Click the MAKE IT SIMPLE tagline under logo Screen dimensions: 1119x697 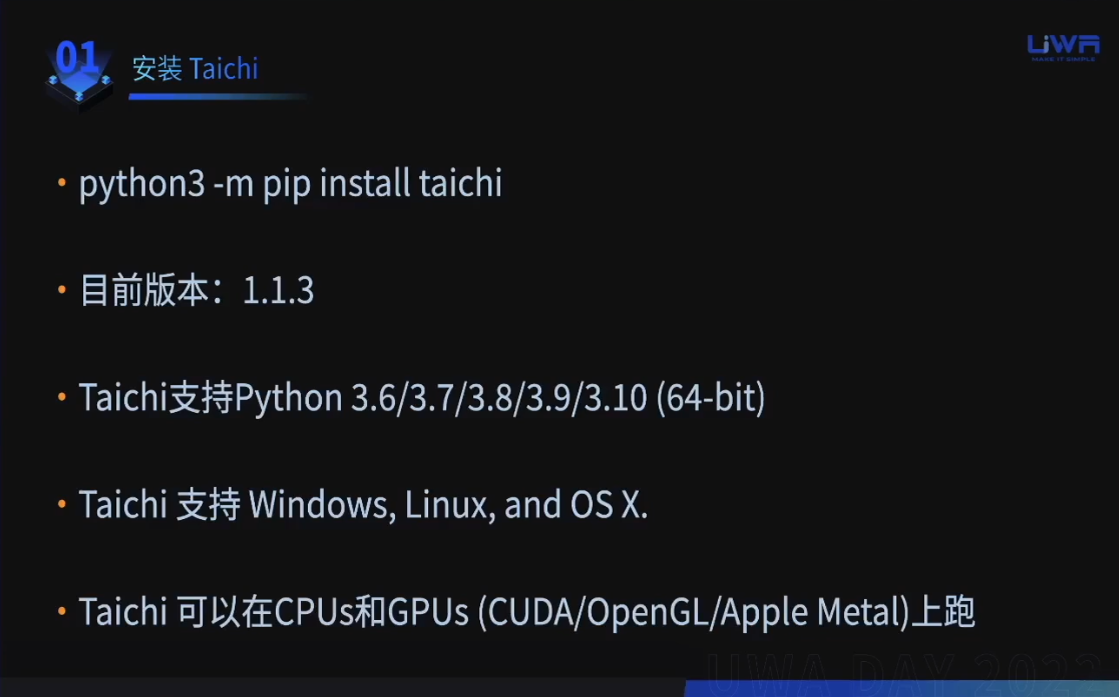[x=1063, y=59]
